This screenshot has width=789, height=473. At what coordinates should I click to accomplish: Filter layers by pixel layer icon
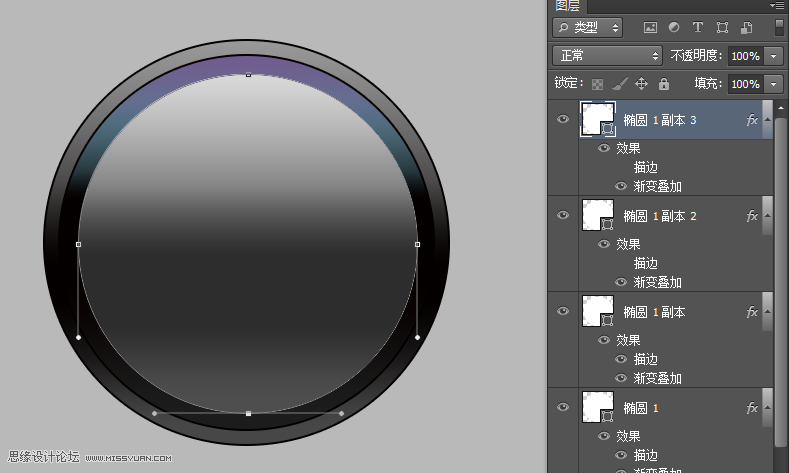point(650,28)
